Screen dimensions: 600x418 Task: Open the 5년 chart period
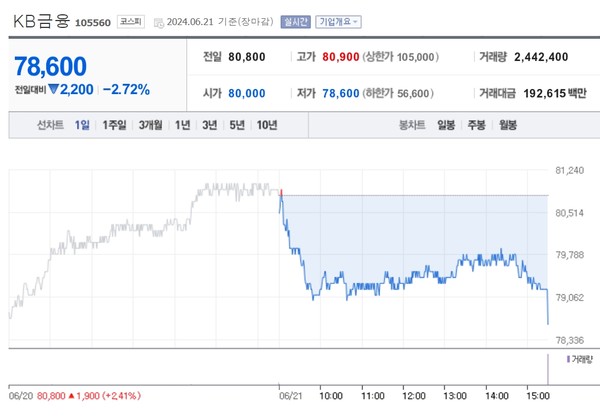click(x=236, y=125)
